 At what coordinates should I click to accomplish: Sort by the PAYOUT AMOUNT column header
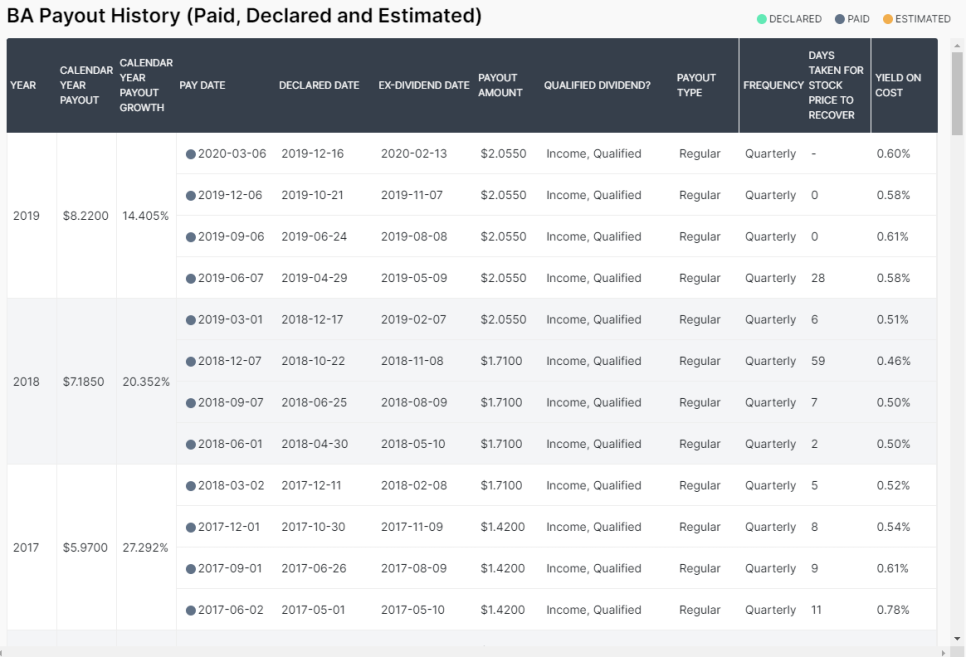pos(500,85)
